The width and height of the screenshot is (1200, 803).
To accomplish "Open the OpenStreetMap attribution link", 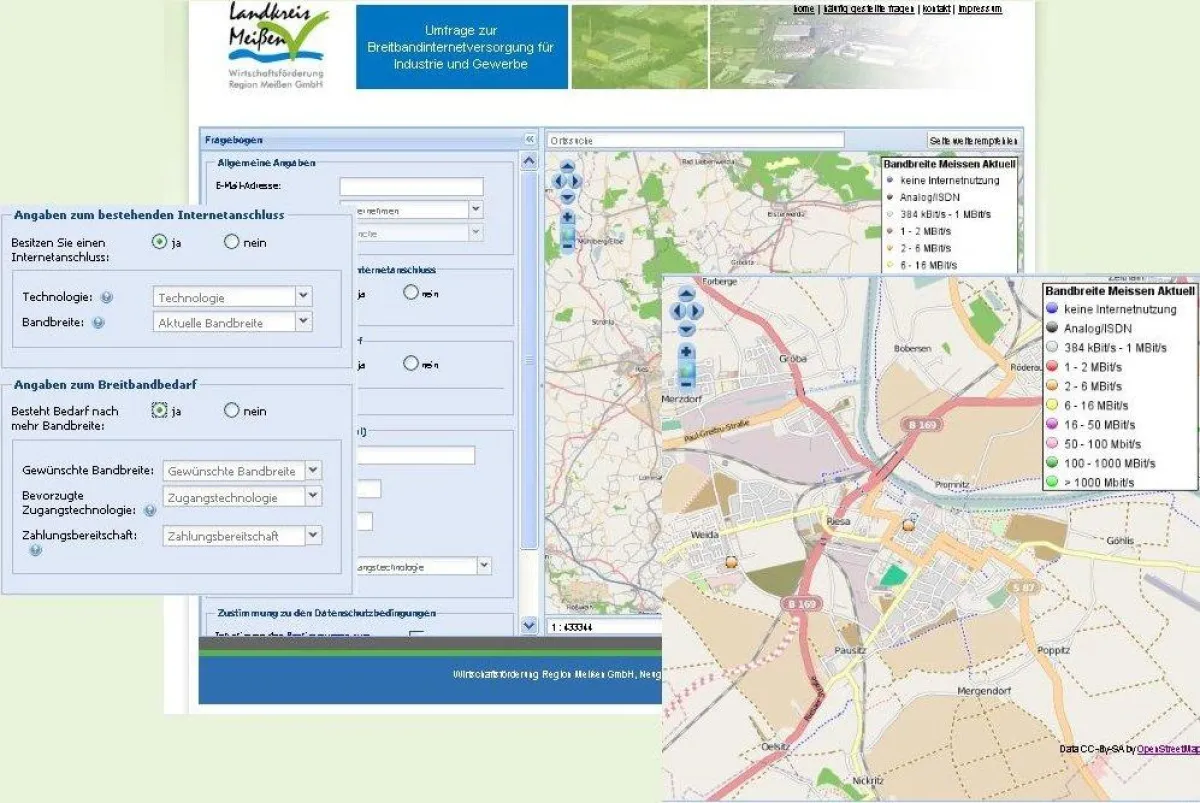I will tap(1166, 748).
